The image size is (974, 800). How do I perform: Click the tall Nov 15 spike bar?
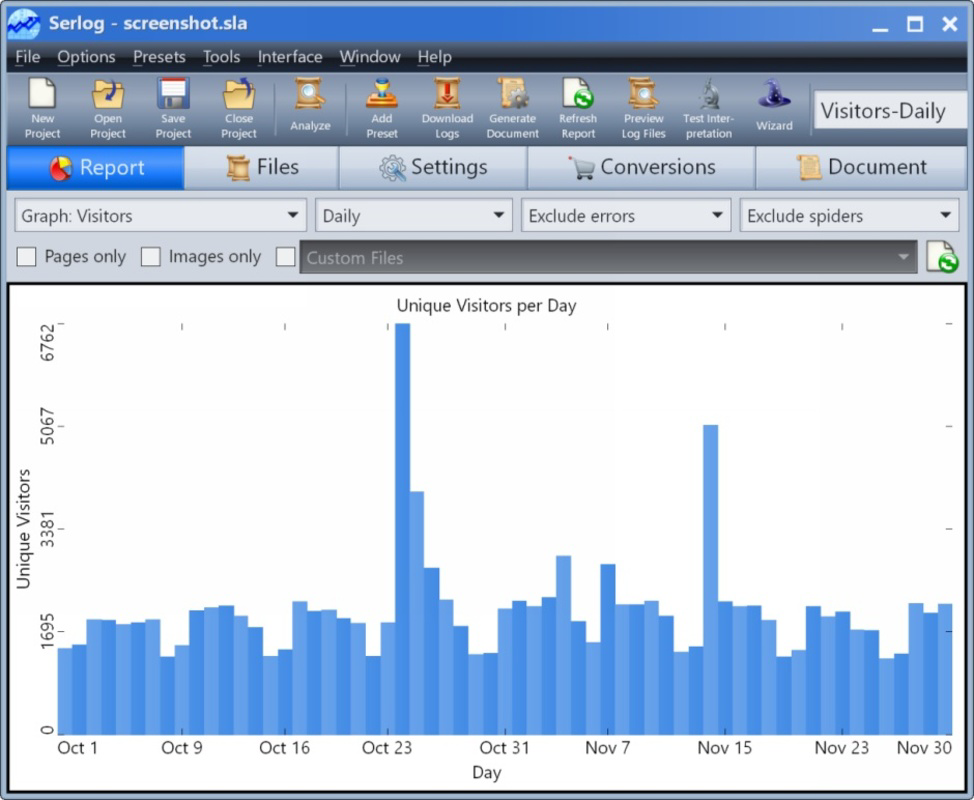tap(711, 580)
